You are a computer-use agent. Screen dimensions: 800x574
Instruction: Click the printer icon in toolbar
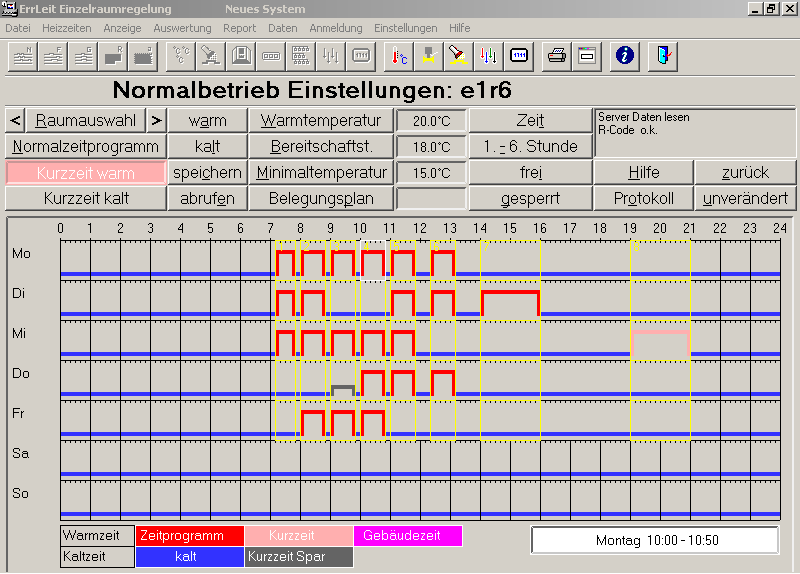click(556, 55)
